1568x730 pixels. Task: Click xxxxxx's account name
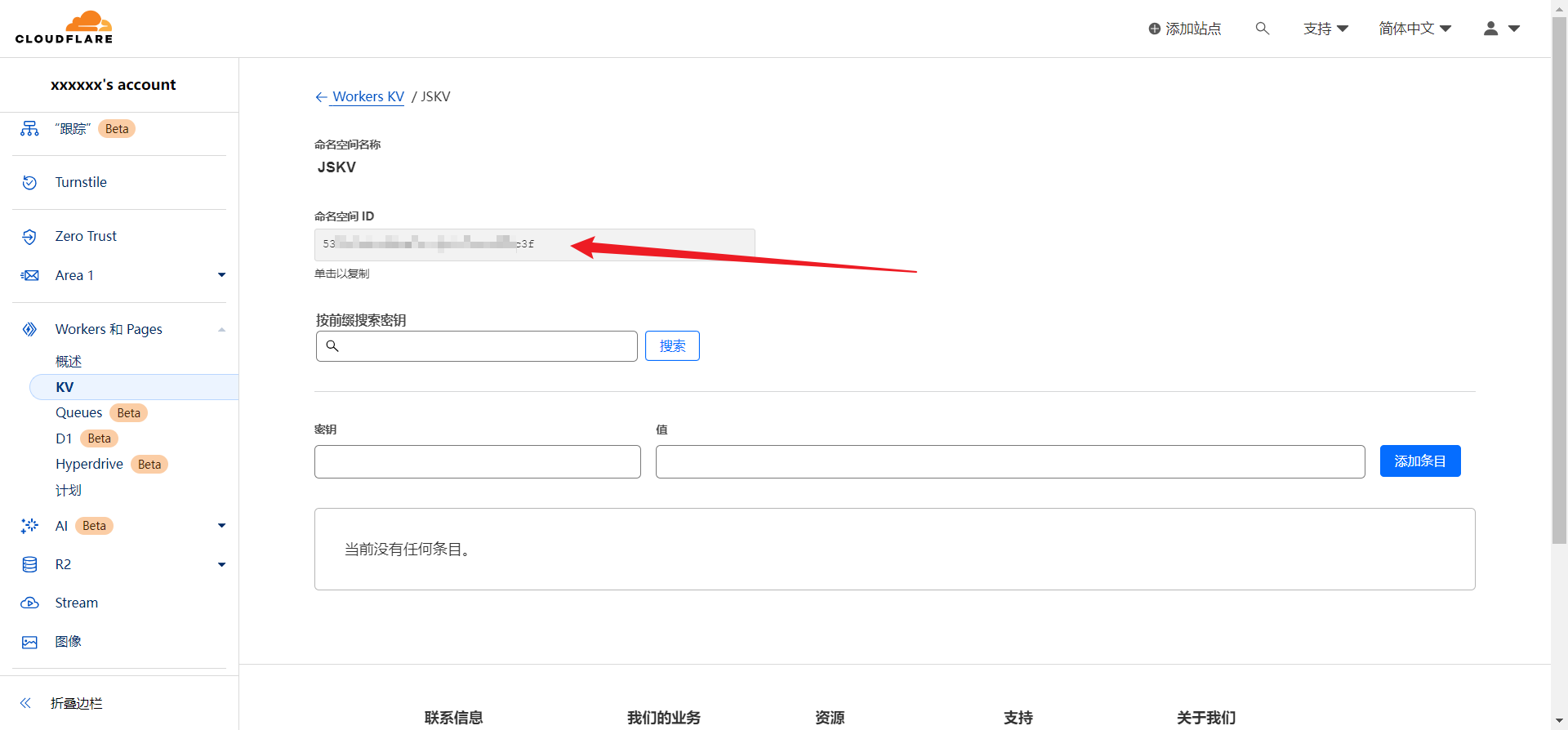point(114,85)
